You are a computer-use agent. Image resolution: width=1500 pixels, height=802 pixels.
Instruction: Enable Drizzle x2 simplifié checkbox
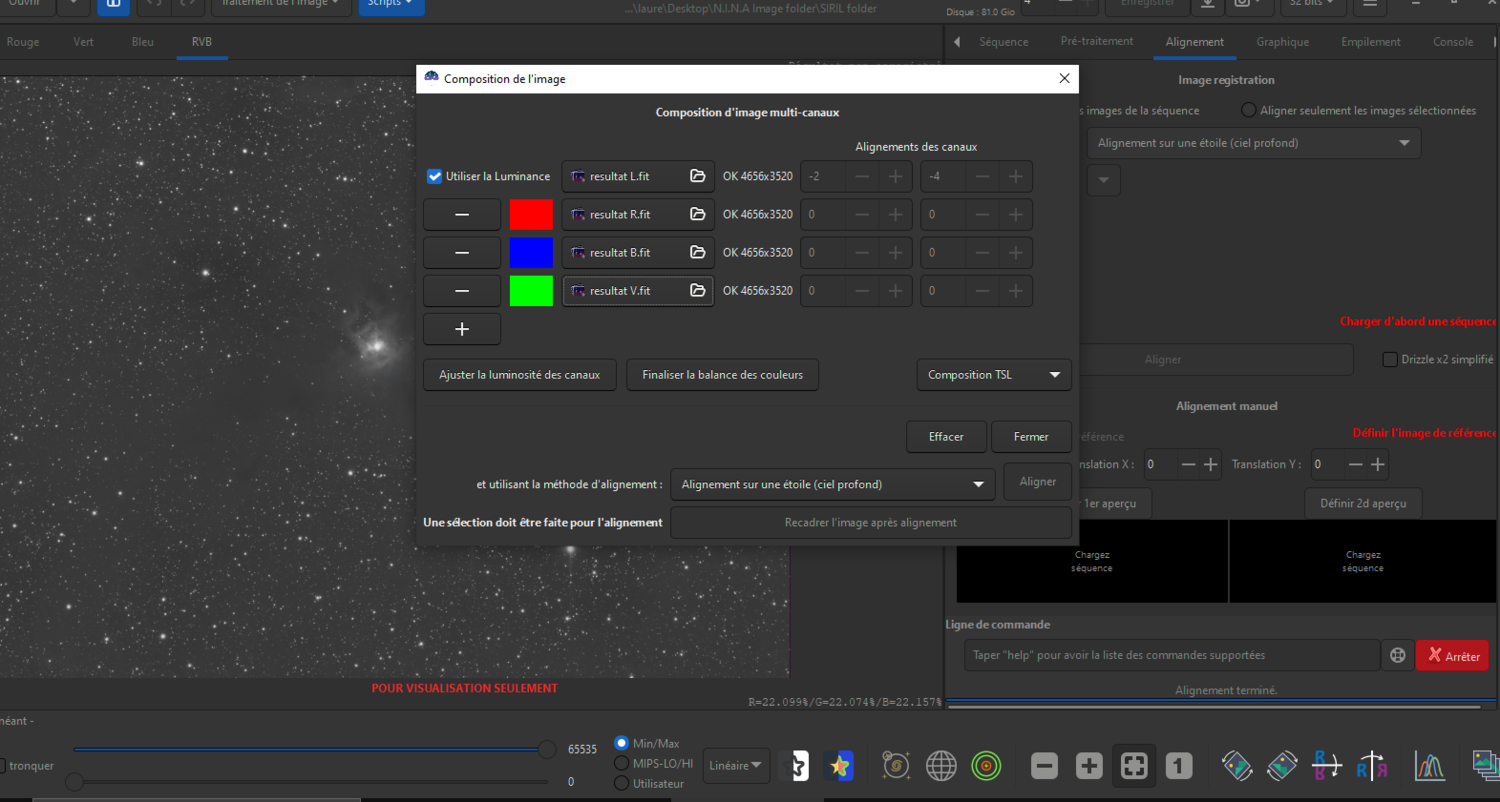[x=1390, y=359]
